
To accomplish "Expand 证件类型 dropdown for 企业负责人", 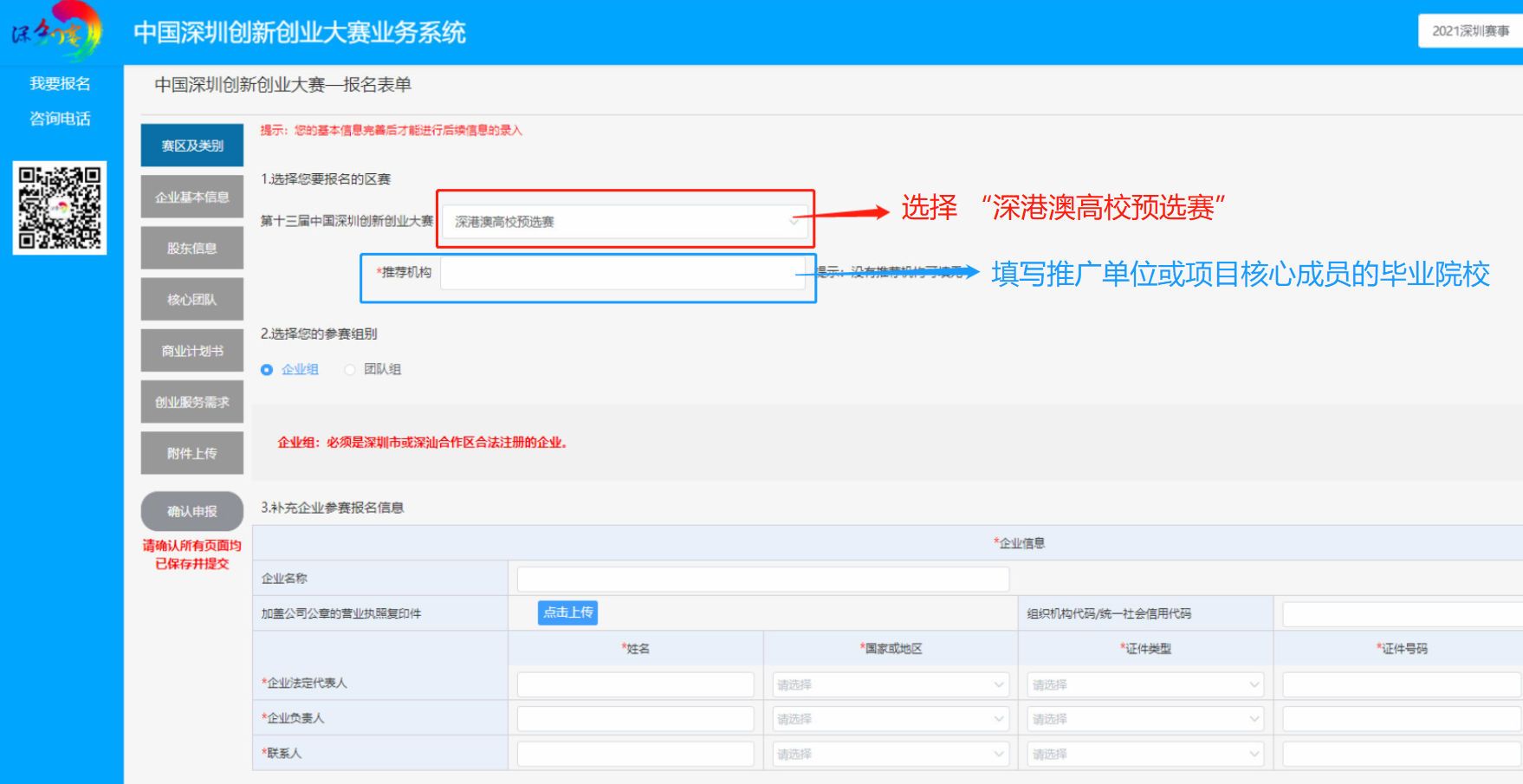I will 1144,719.
